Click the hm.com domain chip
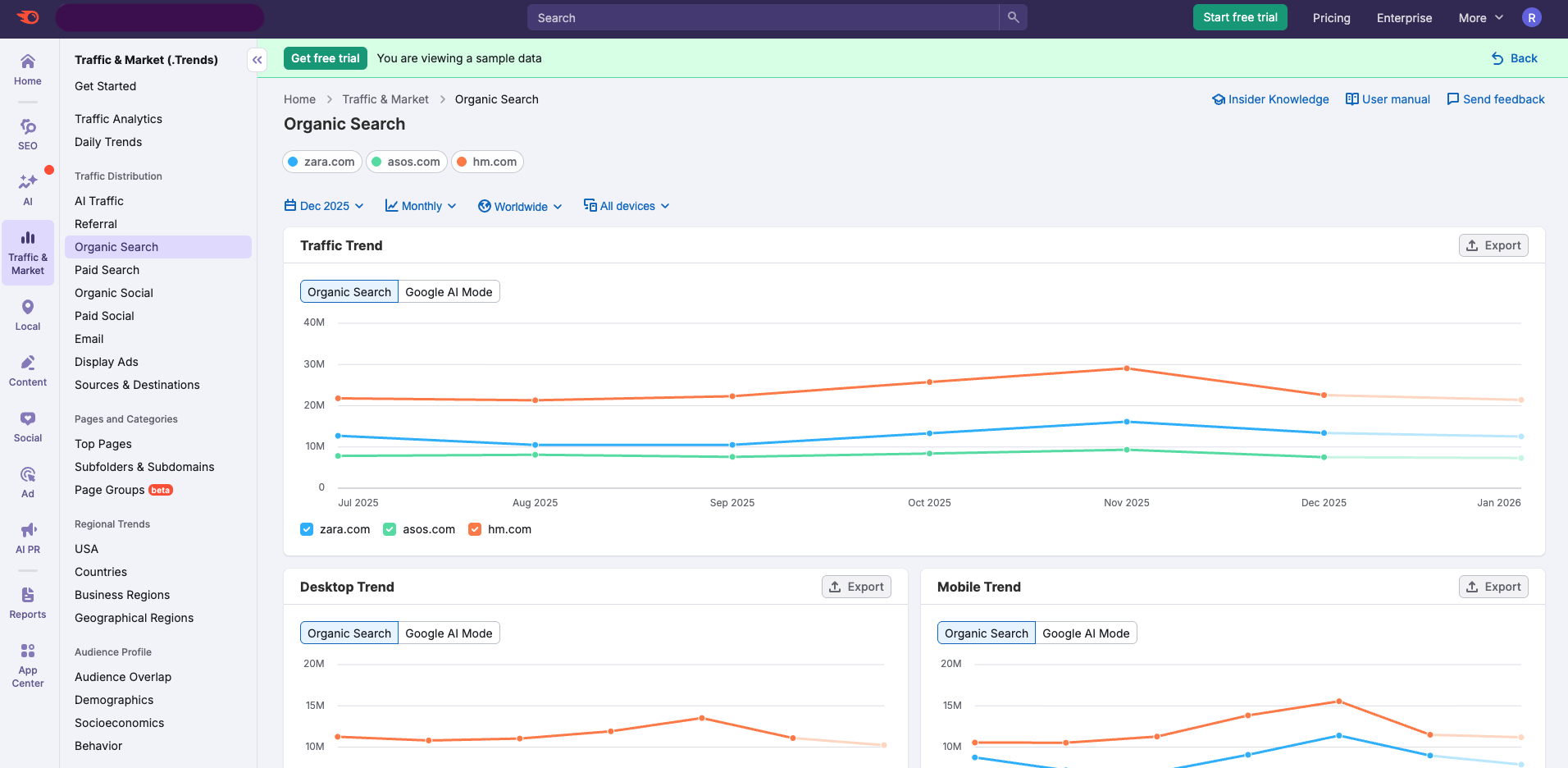Image resolution: width=1568 pixels, height=768 pixels. point(487,162)
